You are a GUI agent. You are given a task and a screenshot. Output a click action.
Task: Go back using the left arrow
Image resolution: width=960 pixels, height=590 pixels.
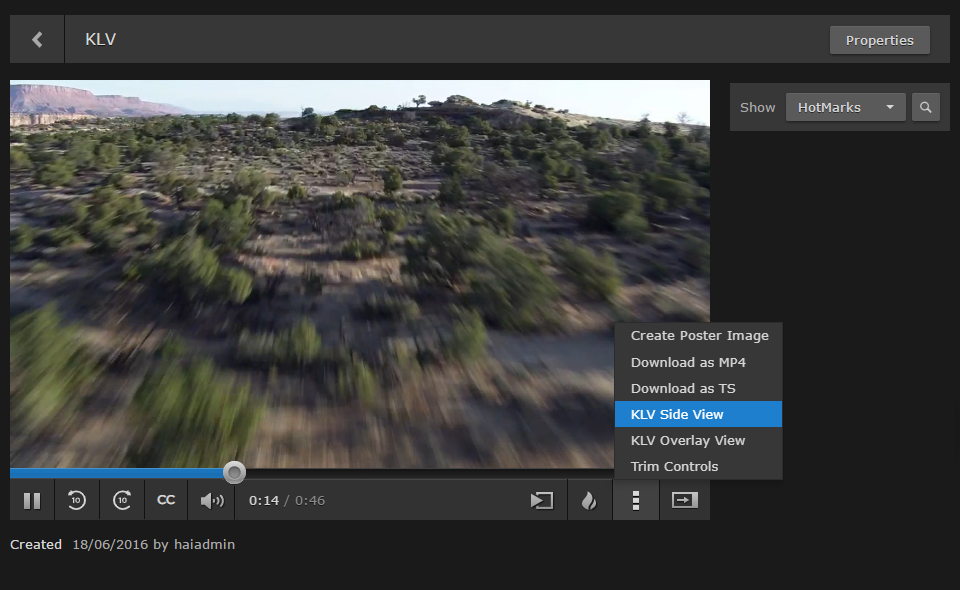36,40
